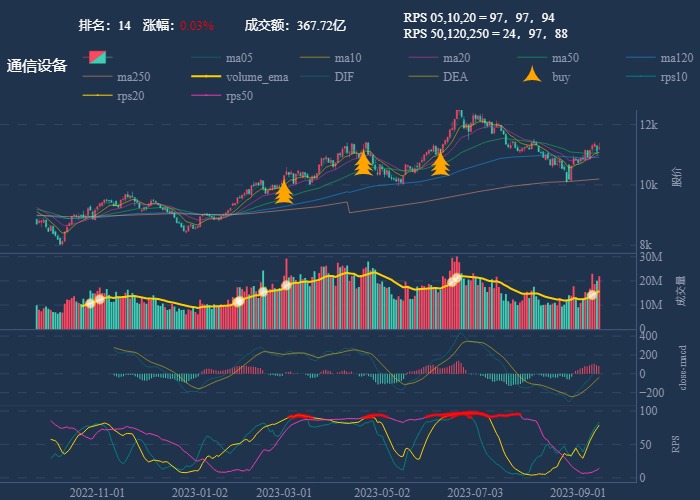Click the ma250 legend line marker
The height and width of the screenshot is (500, 700).
[x=97, y=77]
